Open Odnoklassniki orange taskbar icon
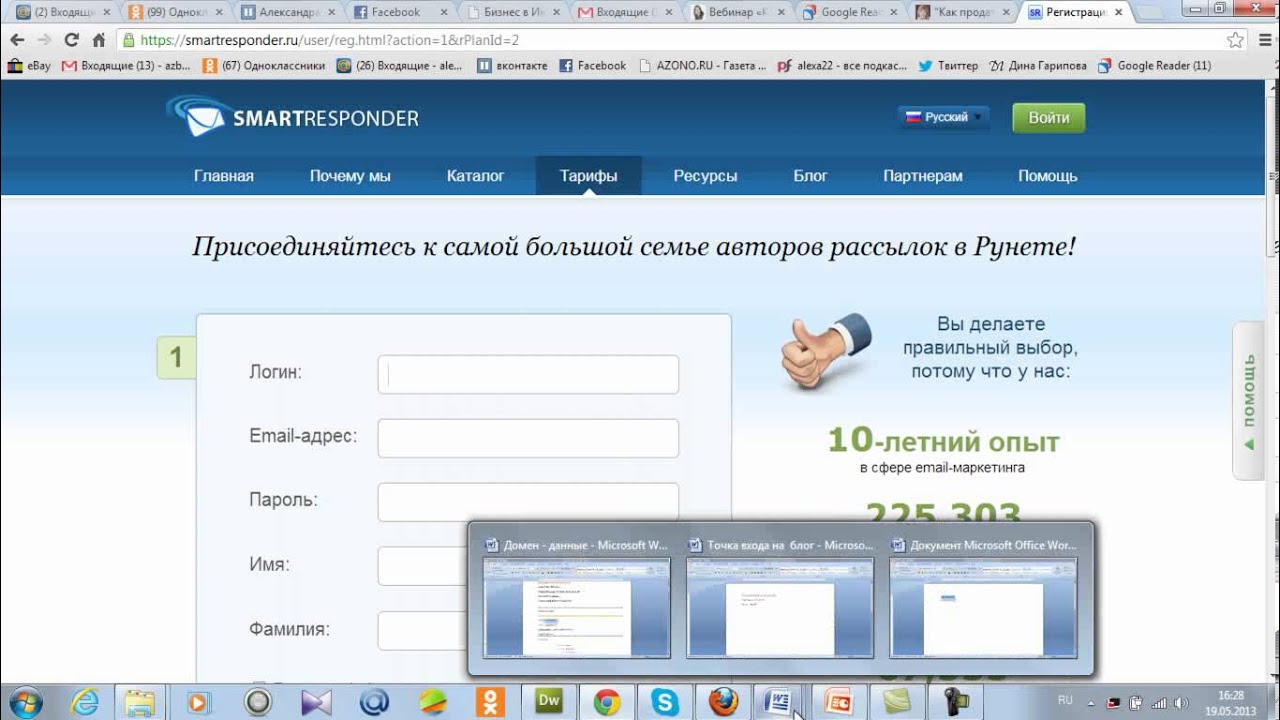Image resolution: width=1280 pixels, height=720 pixels. 491,702
